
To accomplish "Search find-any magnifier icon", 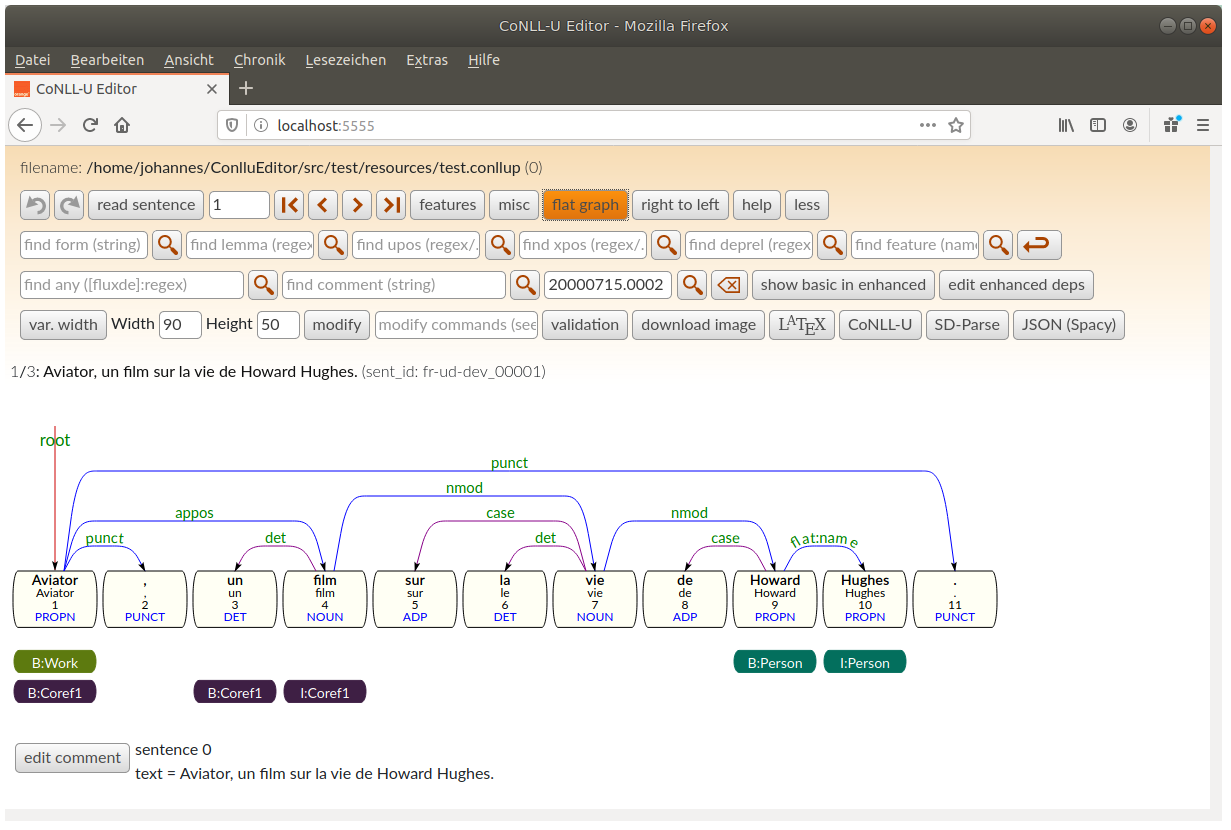I will point(263,285).
